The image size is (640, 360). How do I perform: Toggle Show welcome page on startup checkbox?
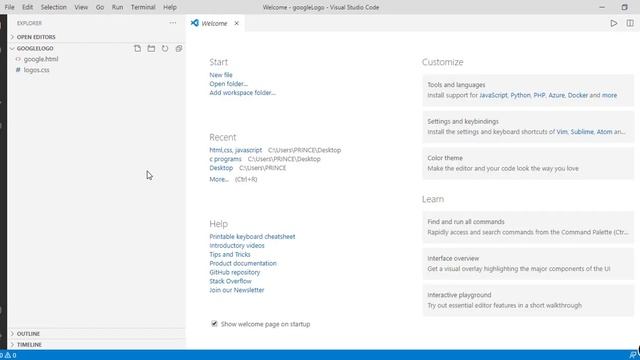point(214,324)
